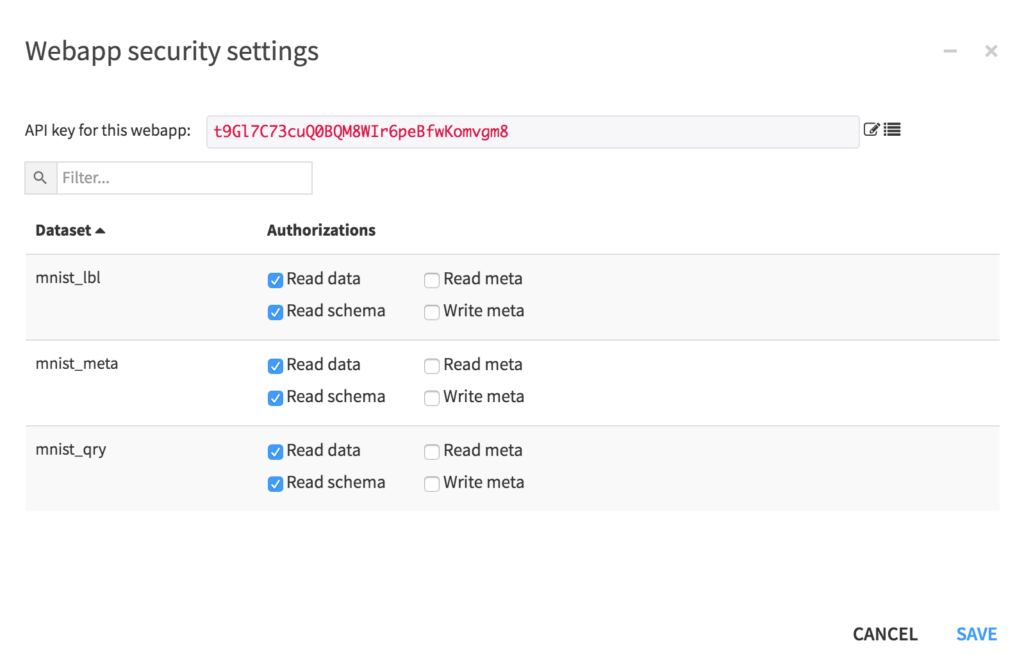Enable Write meta for mnist_meta

431,397
